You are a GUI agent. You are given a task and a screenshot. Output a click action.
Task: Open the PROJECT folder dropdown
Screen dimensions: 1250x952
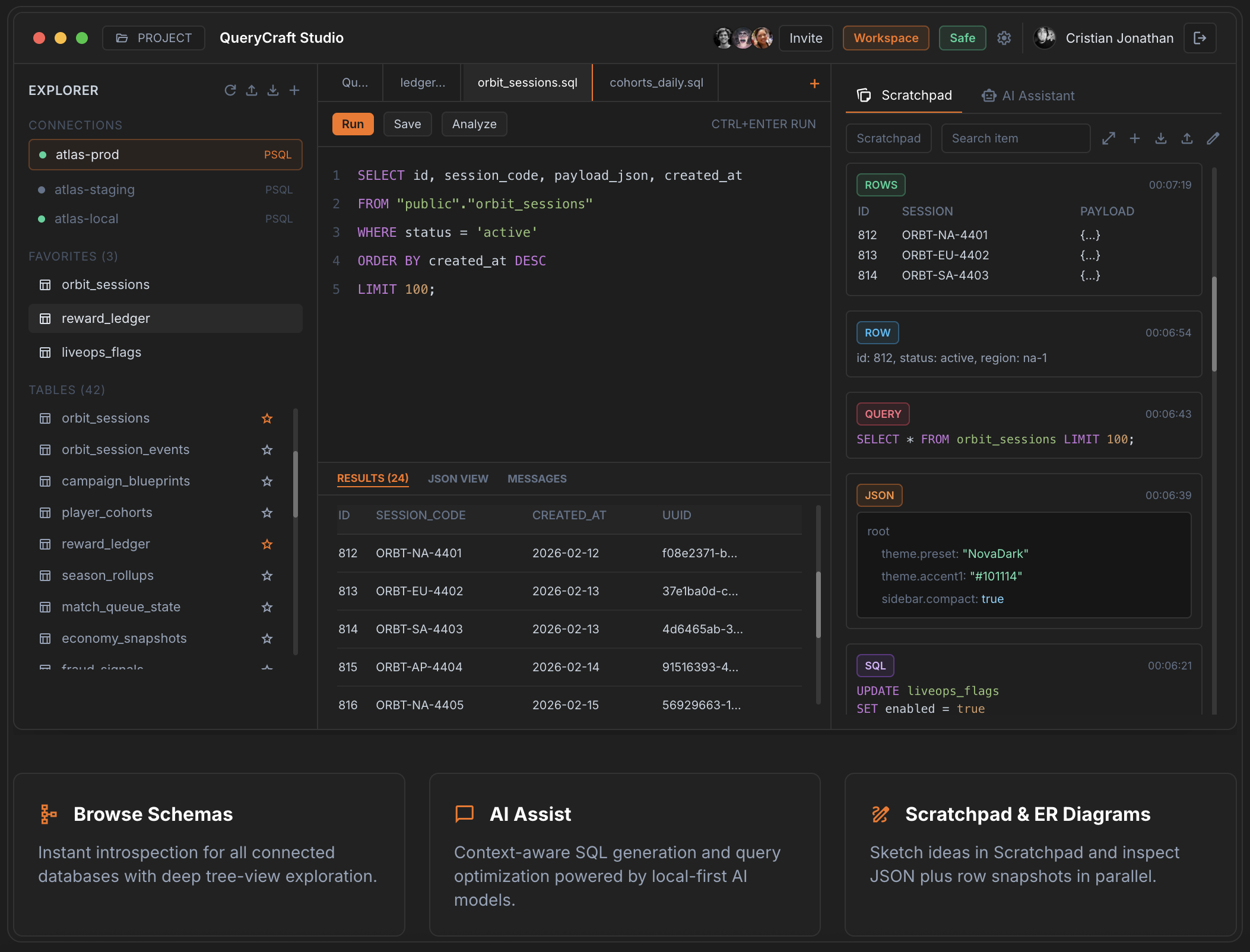[x=154, y=38]
